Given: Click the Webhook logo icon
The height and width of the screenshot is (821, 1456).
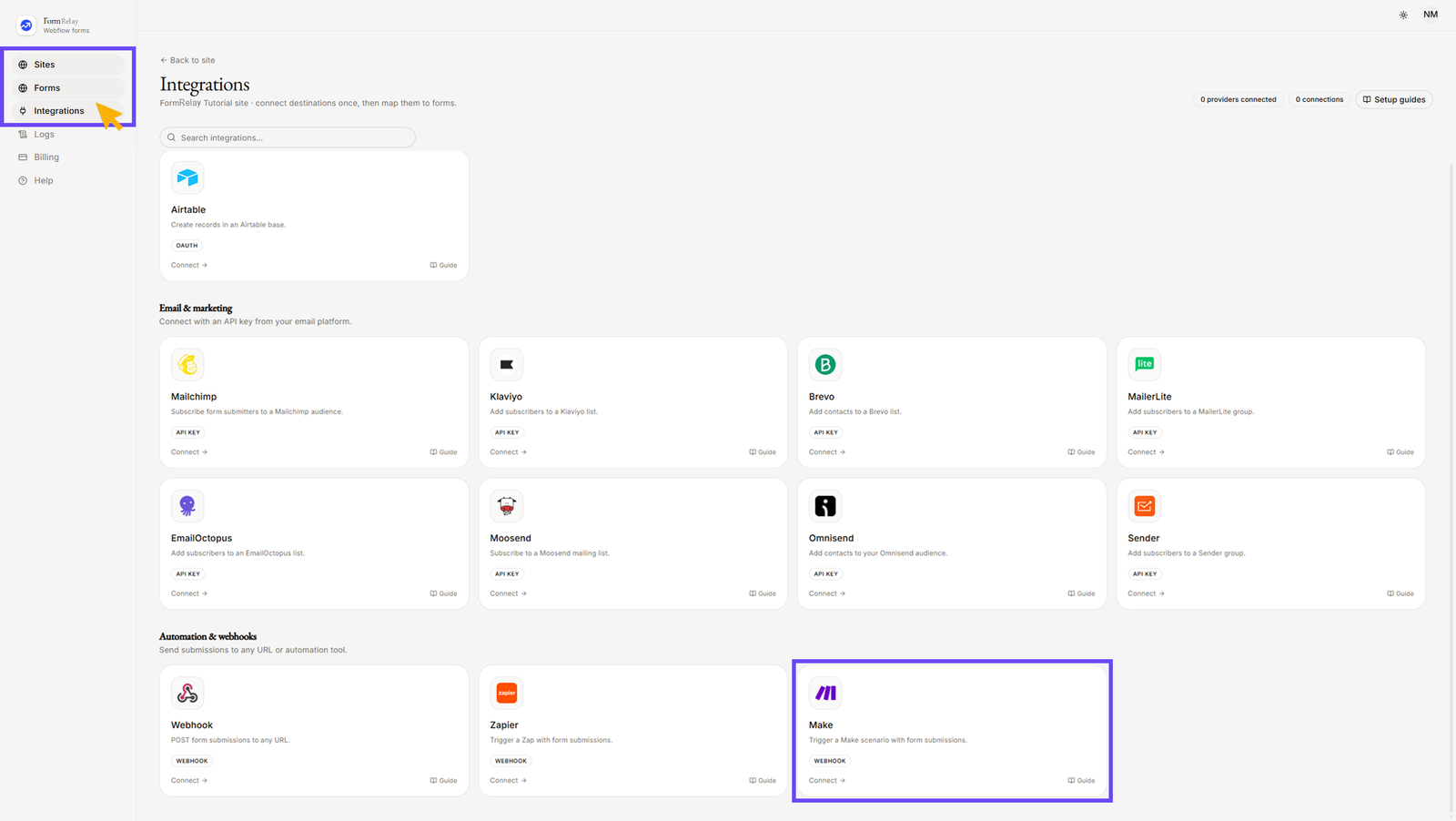Looking at the screenshot, I should click(187, 693).
